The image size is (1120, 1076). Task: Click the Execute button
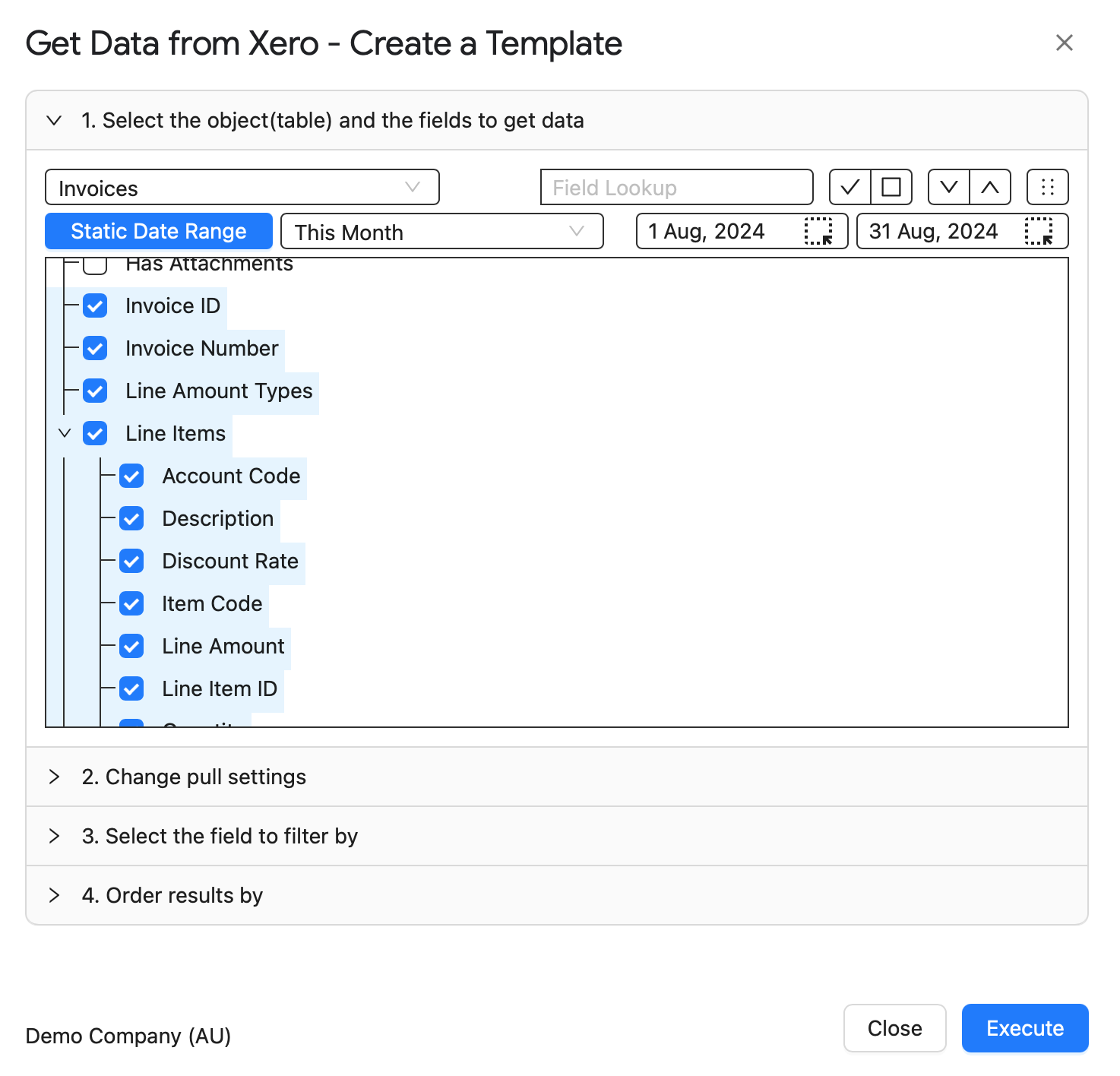[1025, 1028]
